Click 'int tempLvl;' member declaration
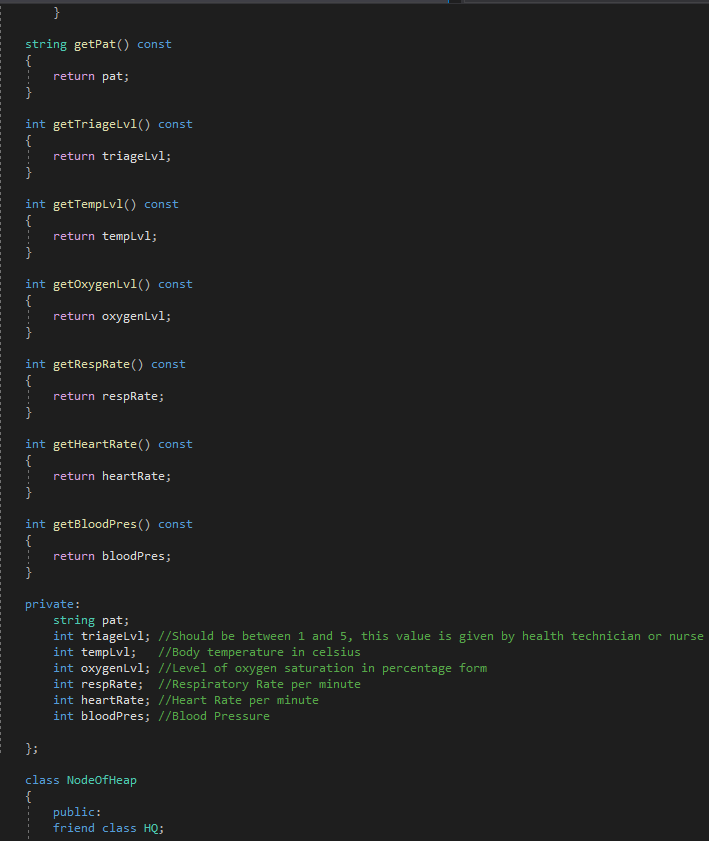This screenshot has width=709, height=841. pyautogui.click(x=94, y=652)
